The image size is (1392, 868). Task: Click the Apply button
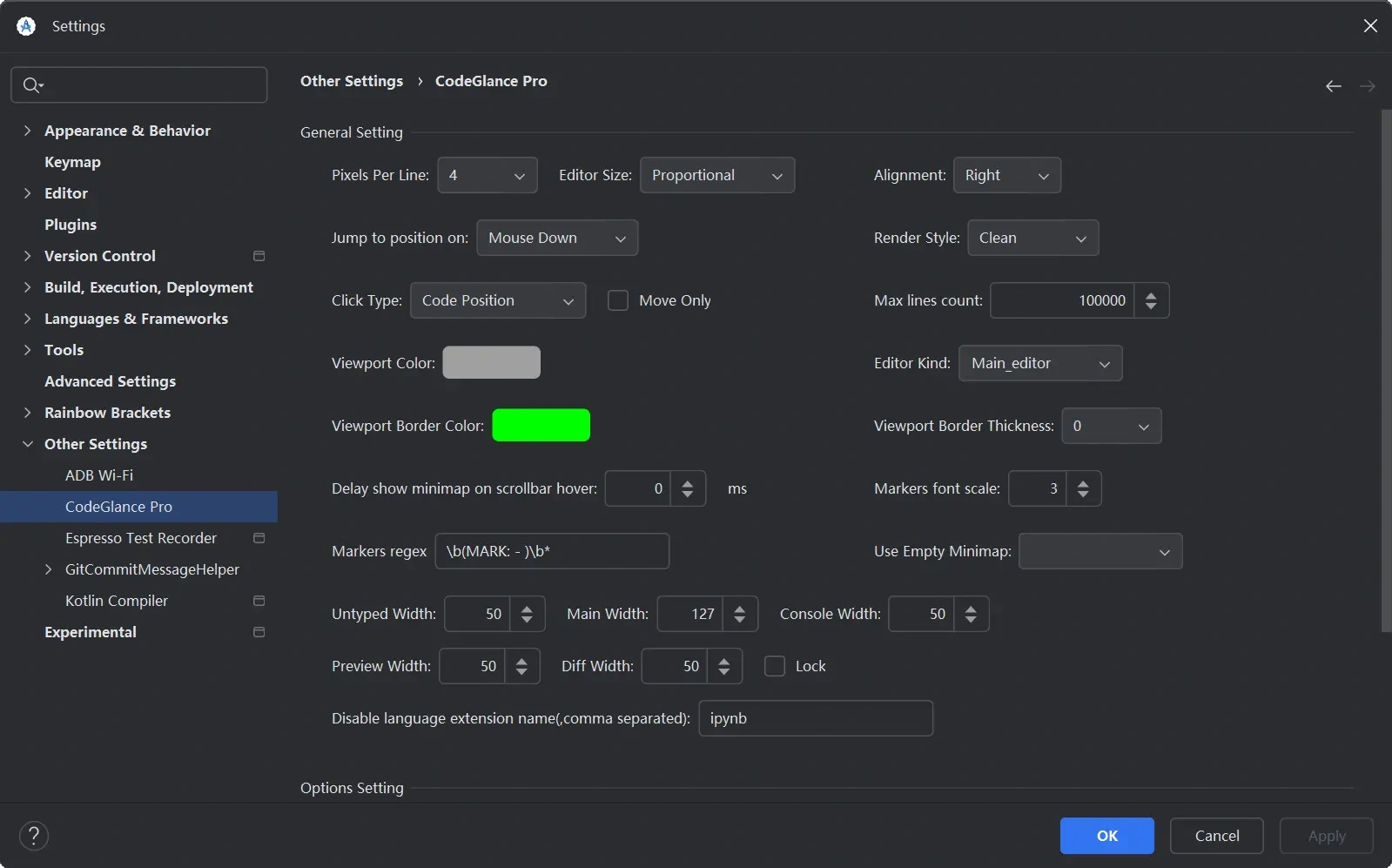(1327, 836)
